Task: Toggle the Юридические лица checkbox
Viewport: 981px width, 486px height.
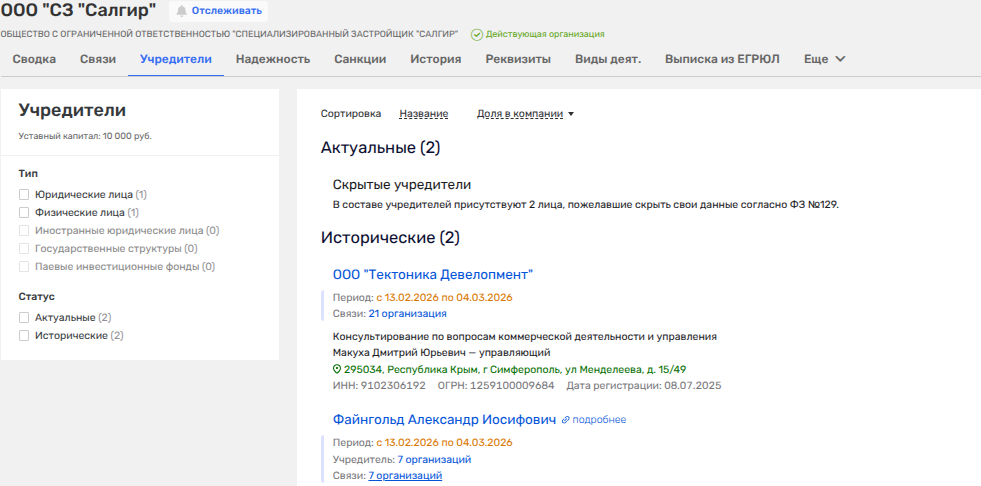Action: (x=24, y=195)
